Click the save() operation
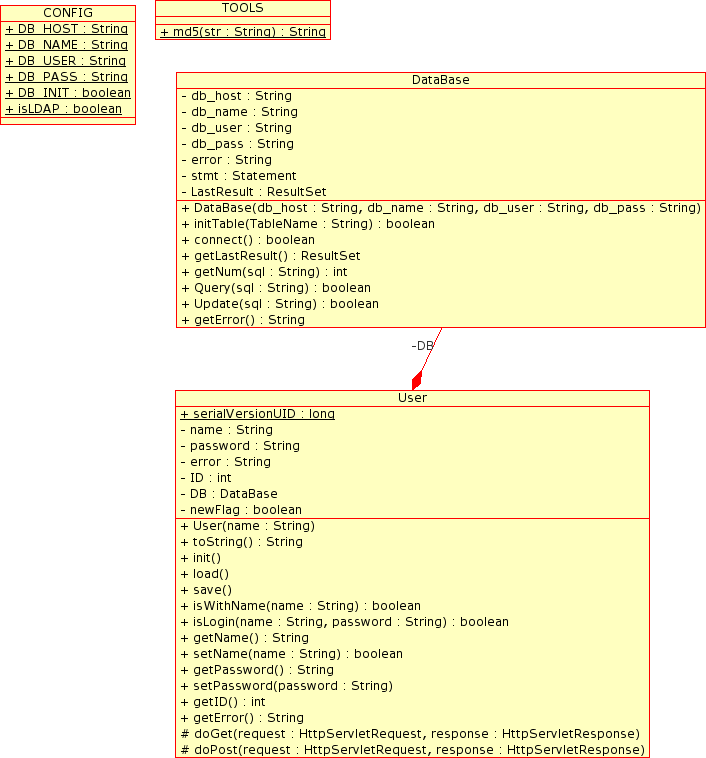 pyautogui.click(x=206, y=590)
